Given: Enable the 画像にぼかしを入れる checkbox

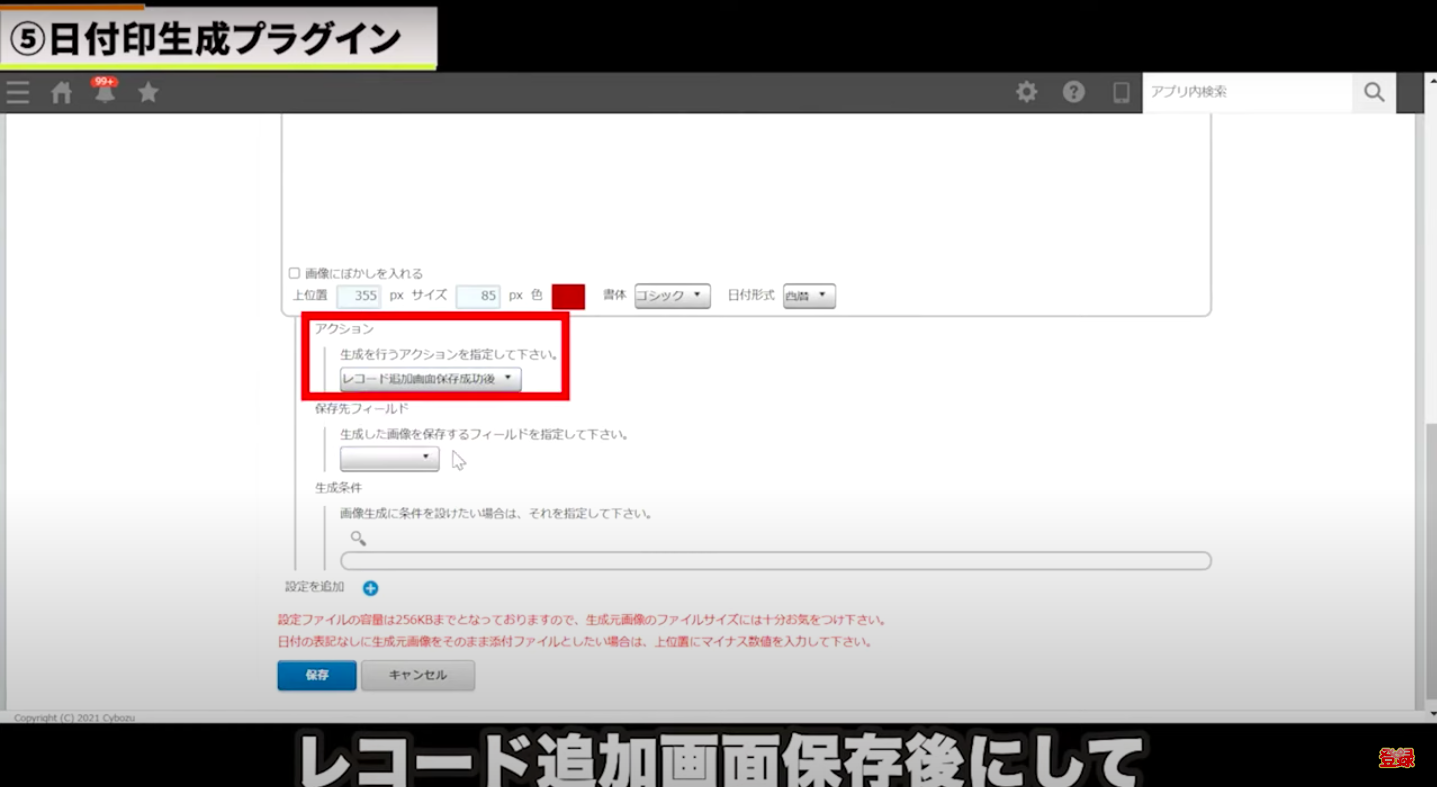Looking at the screenshot, I should tap(294, 273).
